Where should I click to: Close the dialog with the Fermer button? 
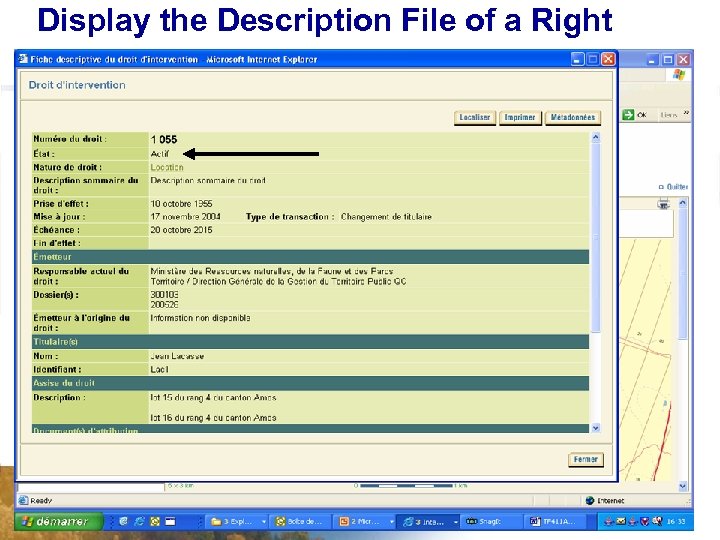coord(585,459)
